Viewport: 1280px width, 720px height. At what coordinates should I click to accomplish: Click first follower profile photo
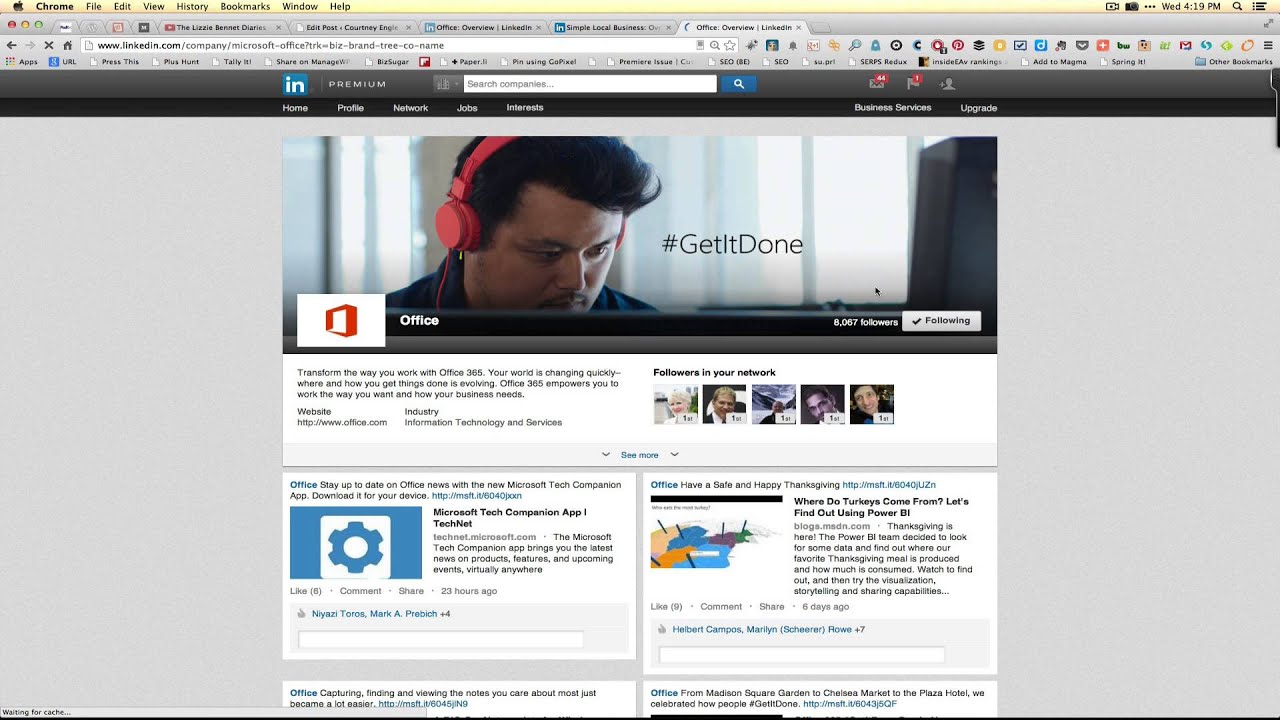[x=675, y=405]
